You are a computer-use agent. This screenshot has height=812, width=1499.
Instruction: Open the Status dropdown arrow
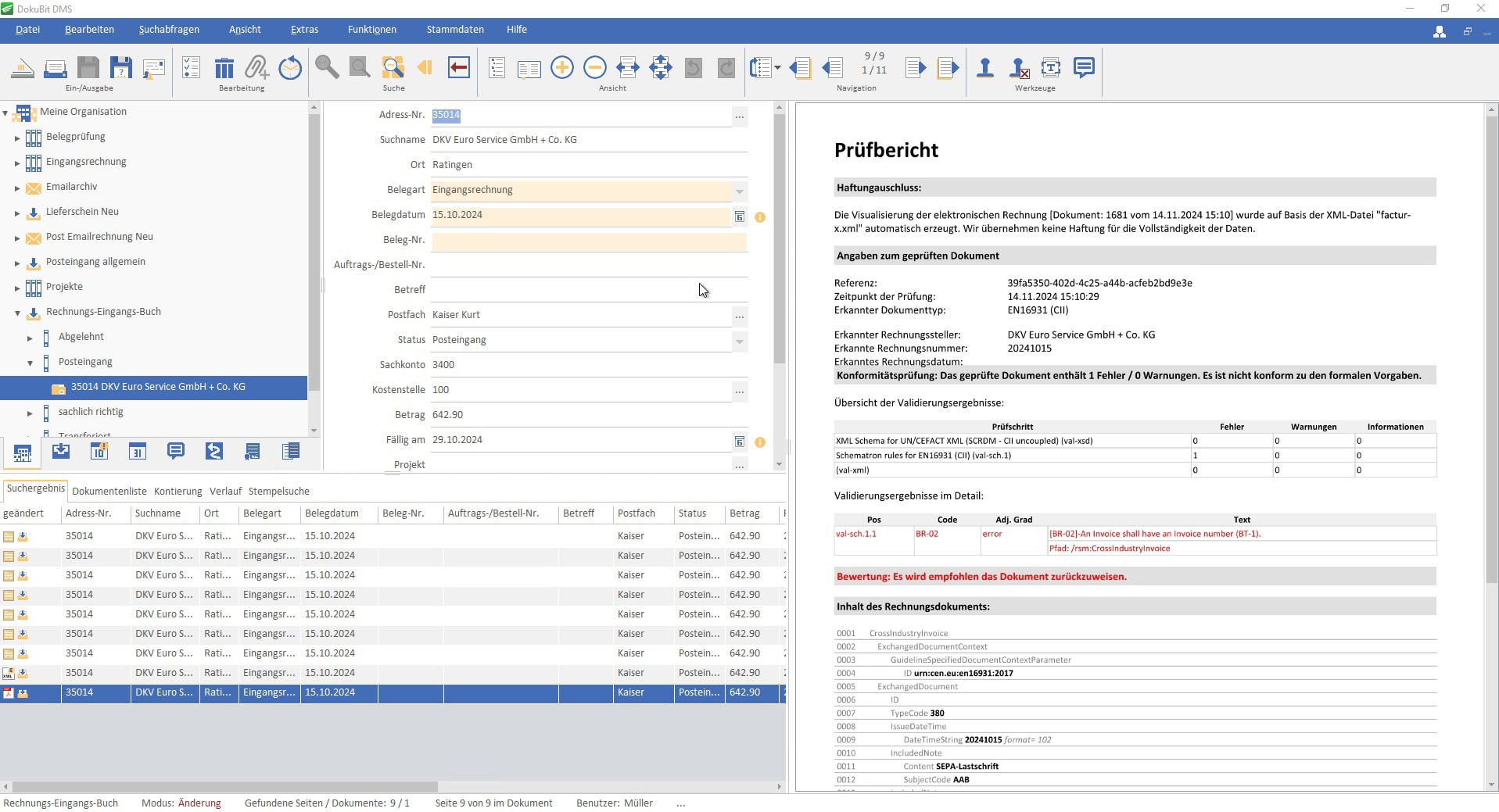pyautogui.click(x=739, y=341)
